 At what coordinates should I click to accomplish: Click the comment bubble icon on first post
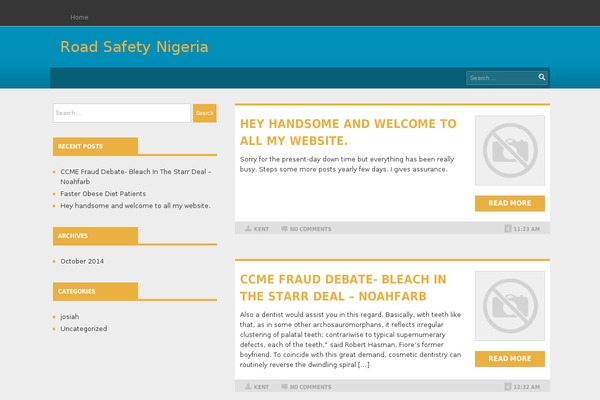284,229
